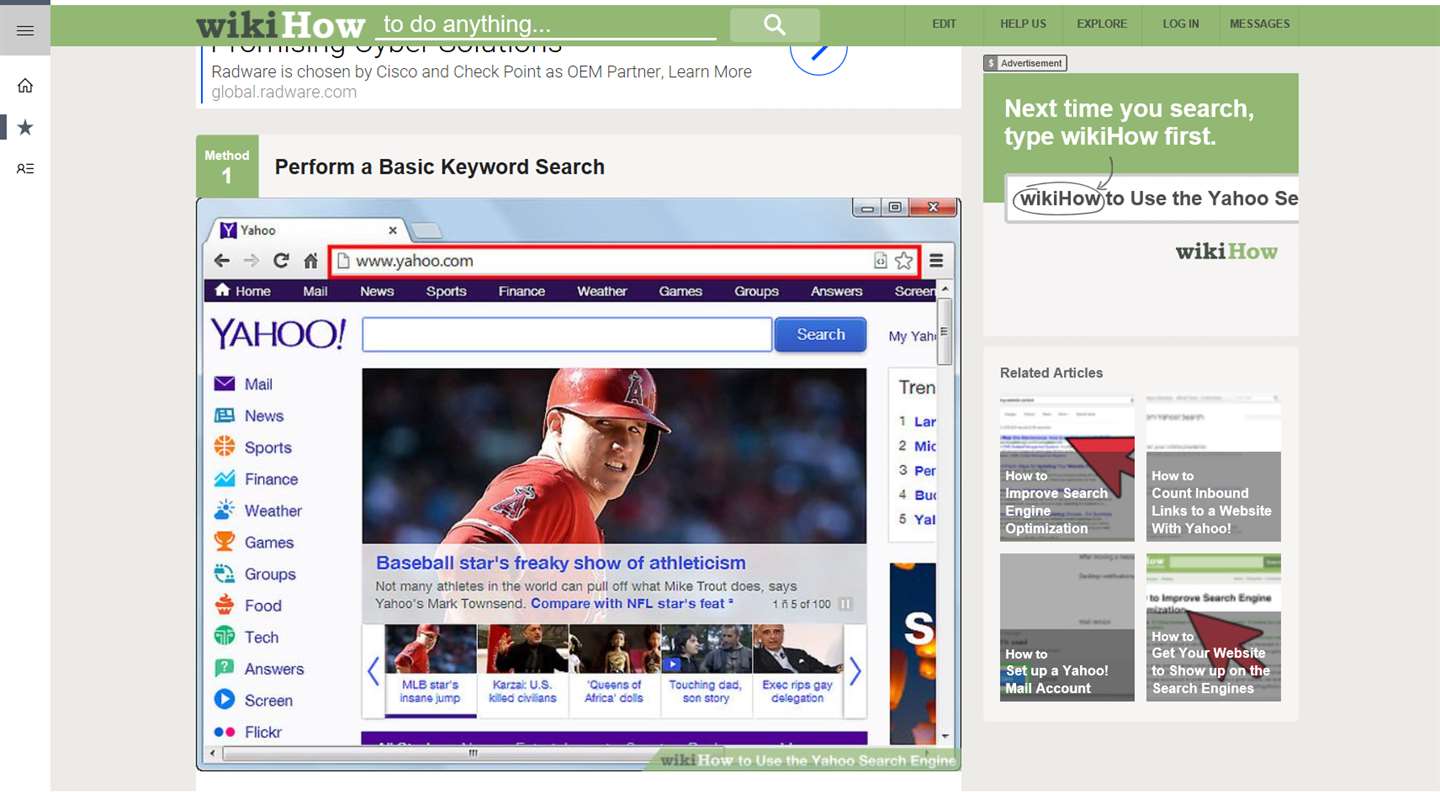
Task: Click the wikiHow 'to do anything...' search field
Action: pyautogui.click(x=546, y=25)
